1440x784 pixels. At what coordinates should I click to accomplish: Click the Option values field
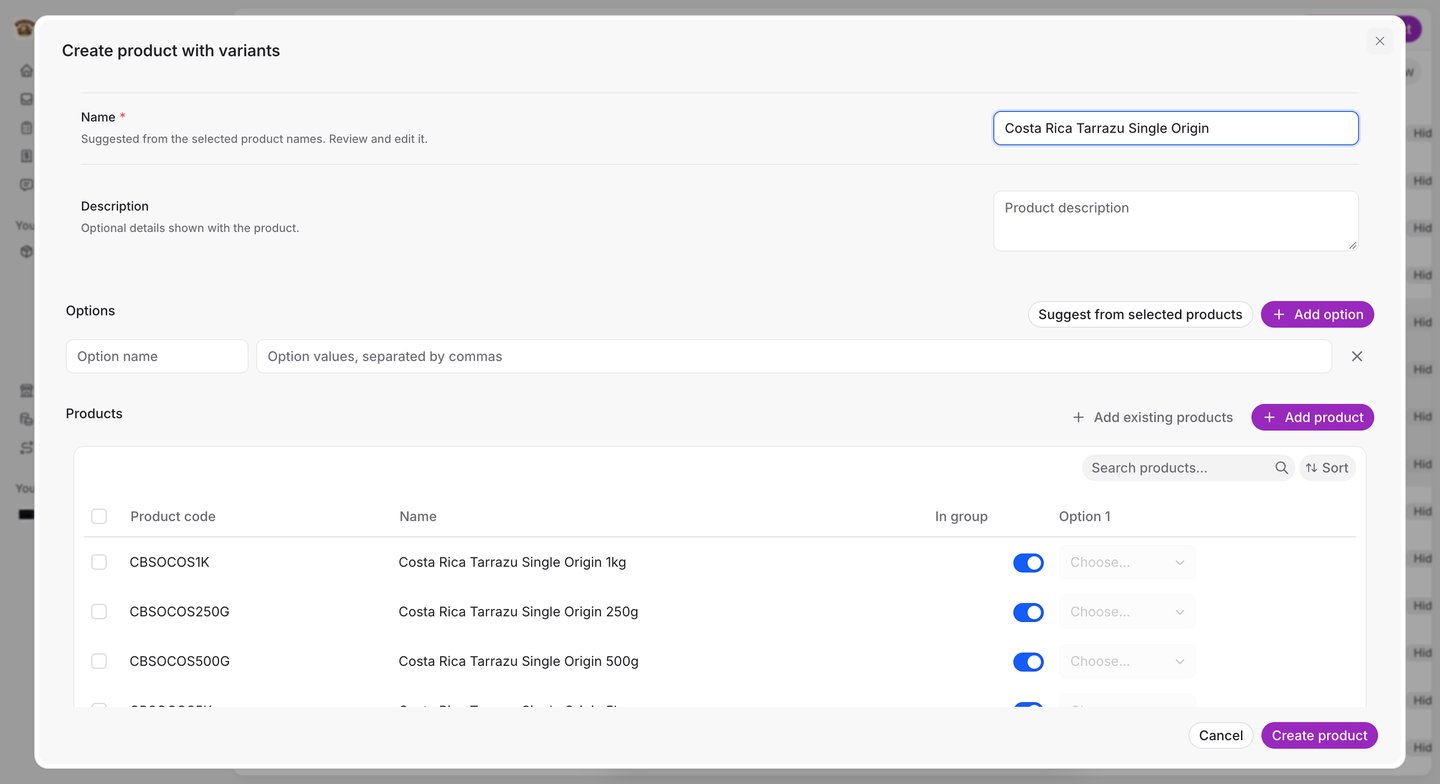point(794,356)
